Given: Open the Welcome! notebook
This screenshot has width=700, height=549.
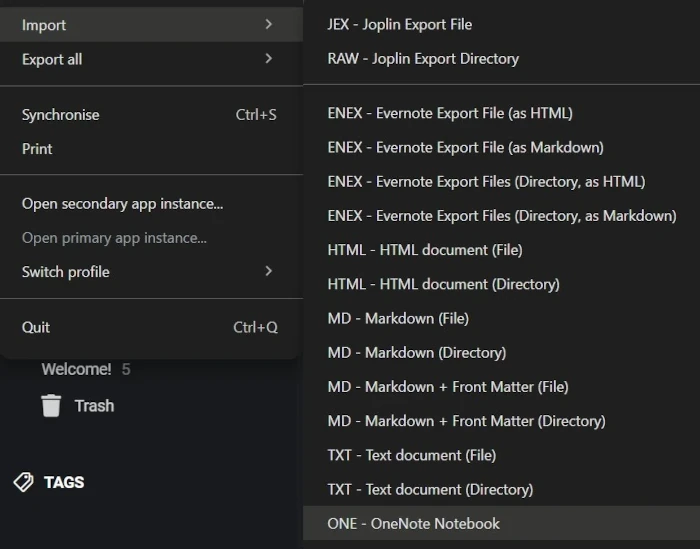Looking at the screenshot, I should click(76, 369).
